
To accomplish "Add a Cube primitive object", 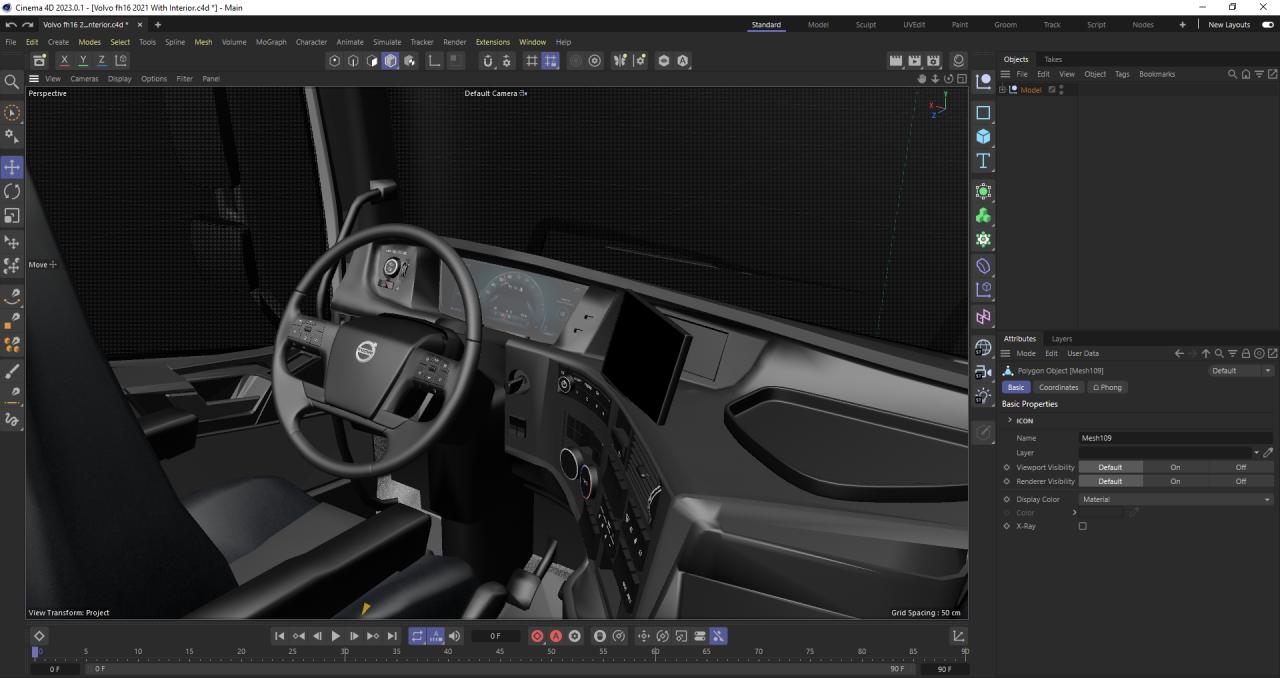I will click(x=983, y=137).
